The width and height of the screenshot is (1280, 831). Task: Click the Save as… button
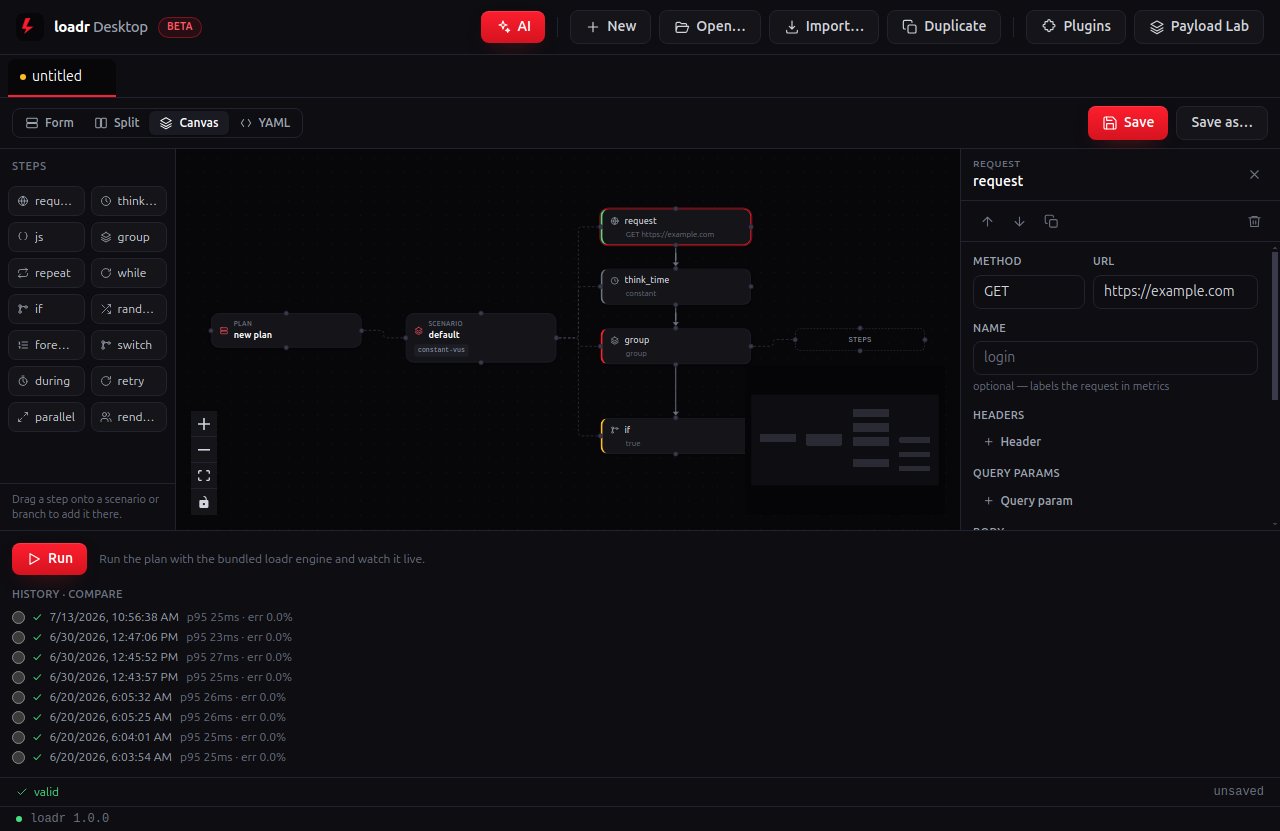(1222, 123)
